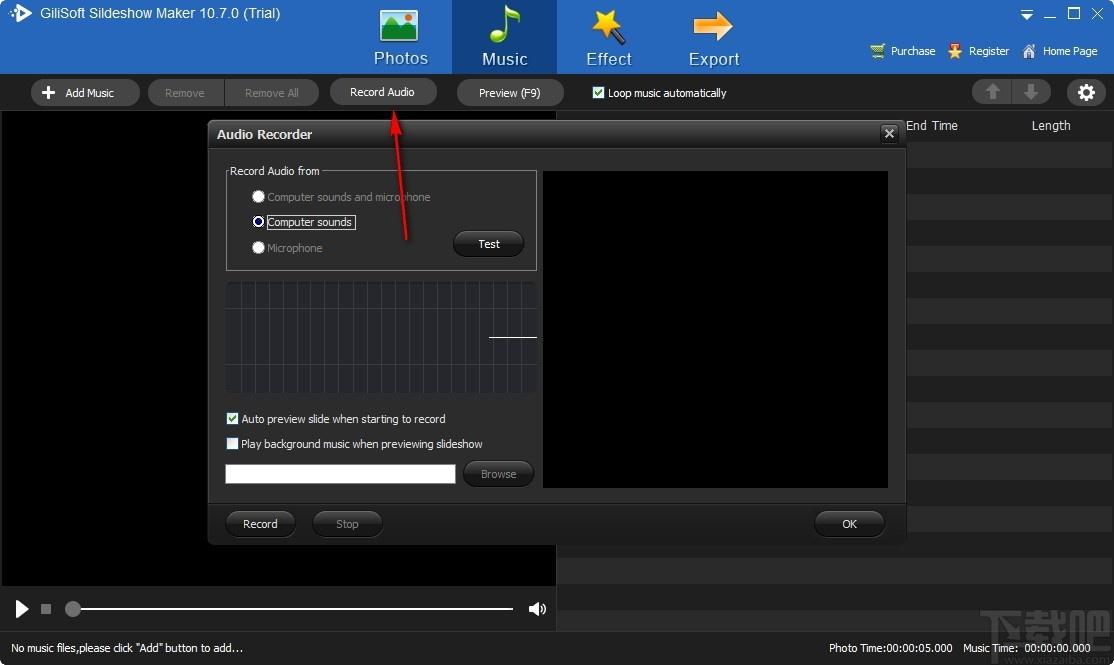Image resolution: width=1114 pixels, height=665 pixels.
Task: Open the title bar dropdown menu arrow
Action: pos(1027,14)
